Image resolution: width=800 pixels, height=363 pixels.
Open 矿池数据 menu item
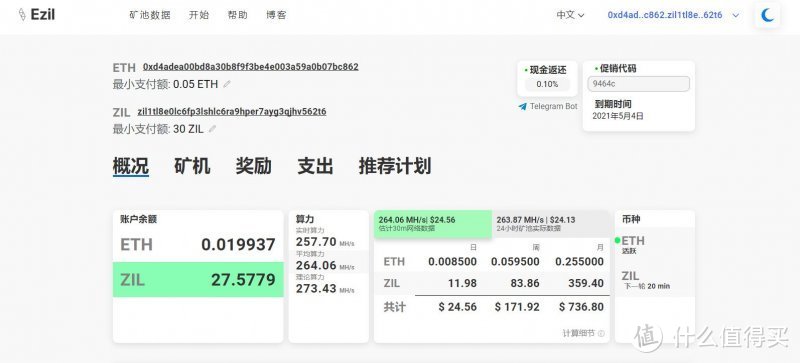tap(149, 15)
